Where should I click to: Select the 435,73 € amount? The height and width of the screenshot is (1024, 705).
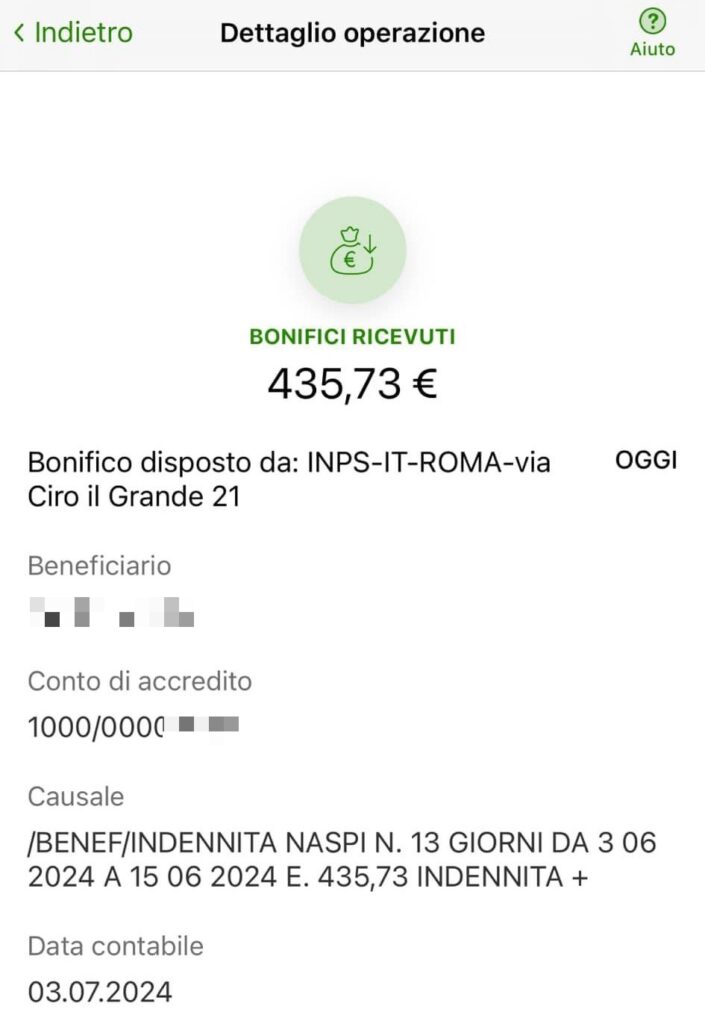pyautogui.click(x=352, y=383)
